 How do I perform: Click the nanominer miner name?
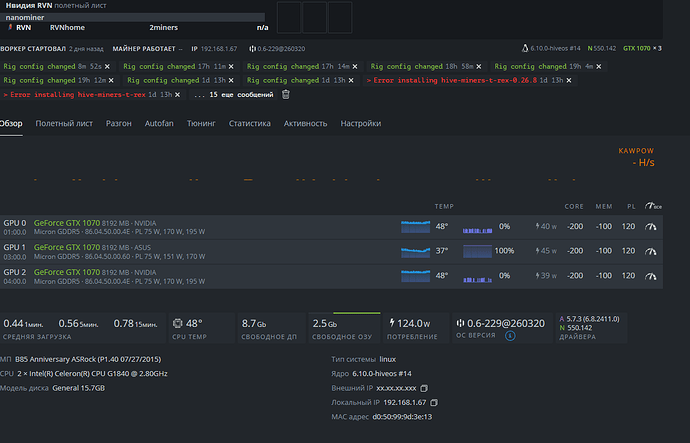pos(25,17)
